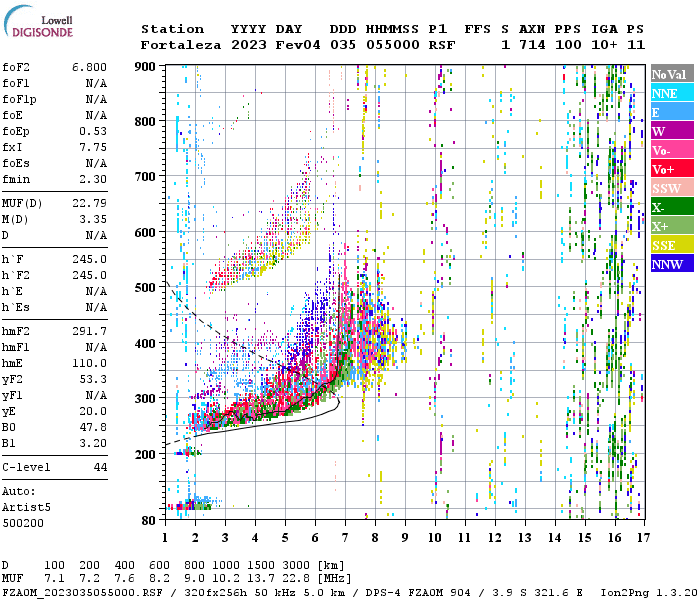Click the 500200 text under Artist5

[x=23, y=523]
